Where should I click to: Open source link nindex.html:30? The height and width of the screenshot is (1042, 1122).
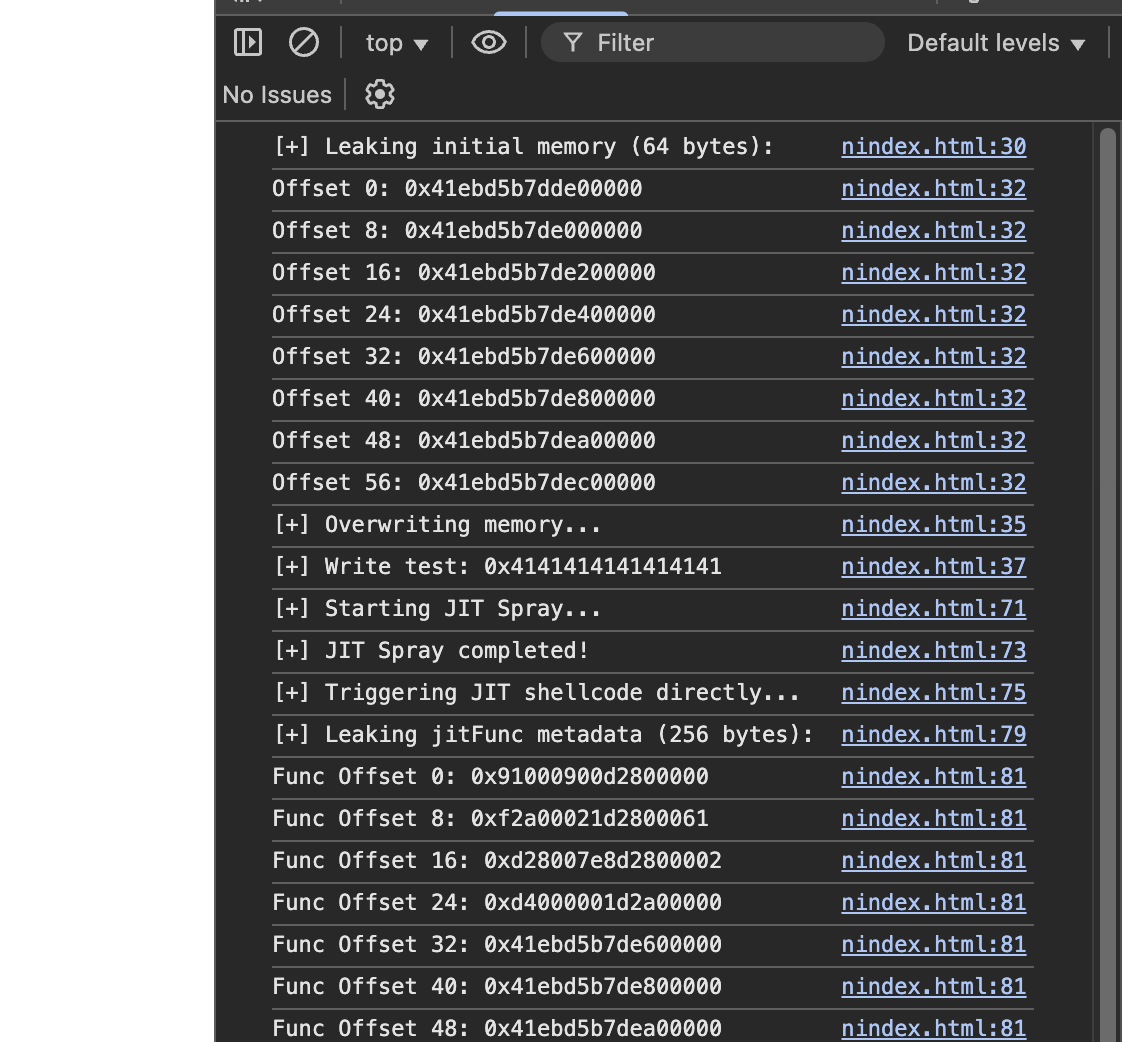click(x=933, y=147)
